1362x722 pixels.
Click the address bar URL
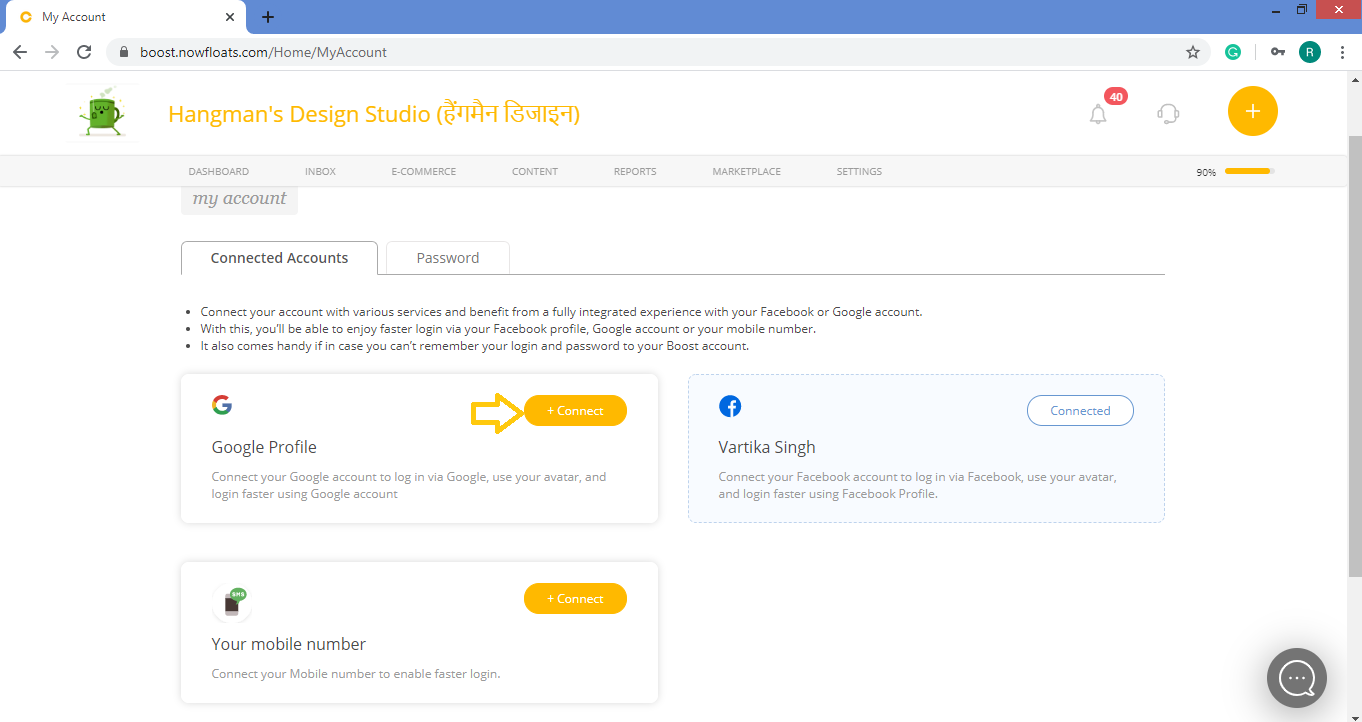263,52
